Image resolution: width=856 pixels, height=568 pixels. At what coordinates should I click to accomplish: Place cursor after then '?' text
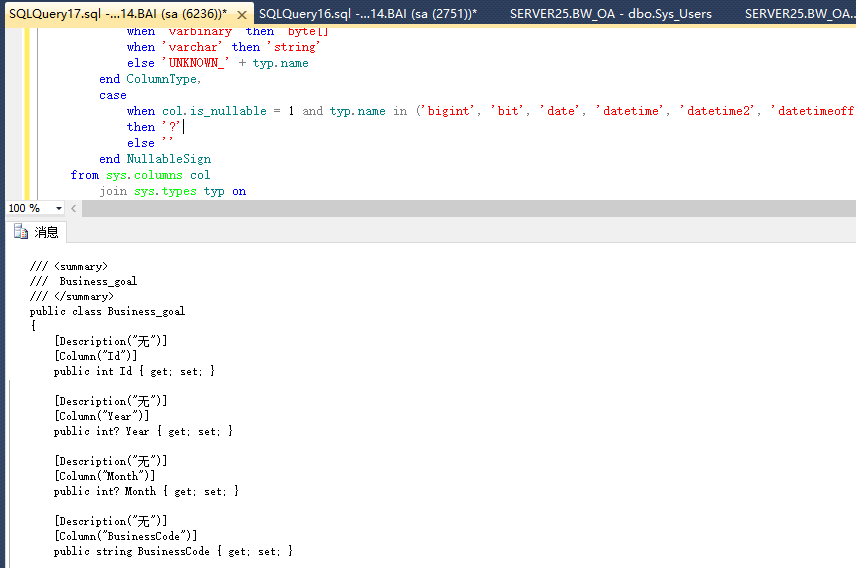click(182, 127)
